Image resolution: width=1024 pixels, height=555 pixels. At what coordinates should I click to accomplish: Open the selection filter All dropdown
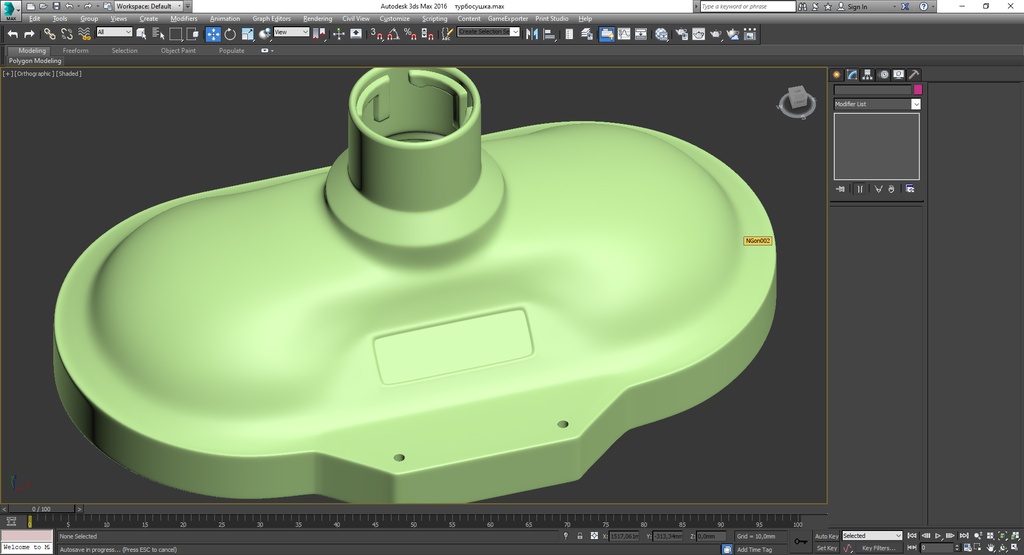pyautogui.click(x=114, y=32)
